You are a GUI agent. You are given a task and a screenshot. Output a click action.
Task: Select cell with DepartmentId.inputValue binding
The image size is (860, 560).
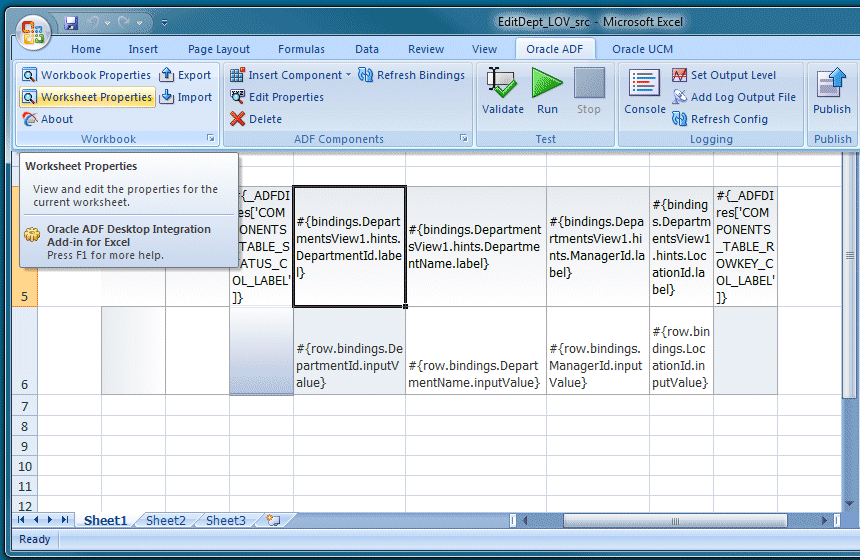click(350, 350)
